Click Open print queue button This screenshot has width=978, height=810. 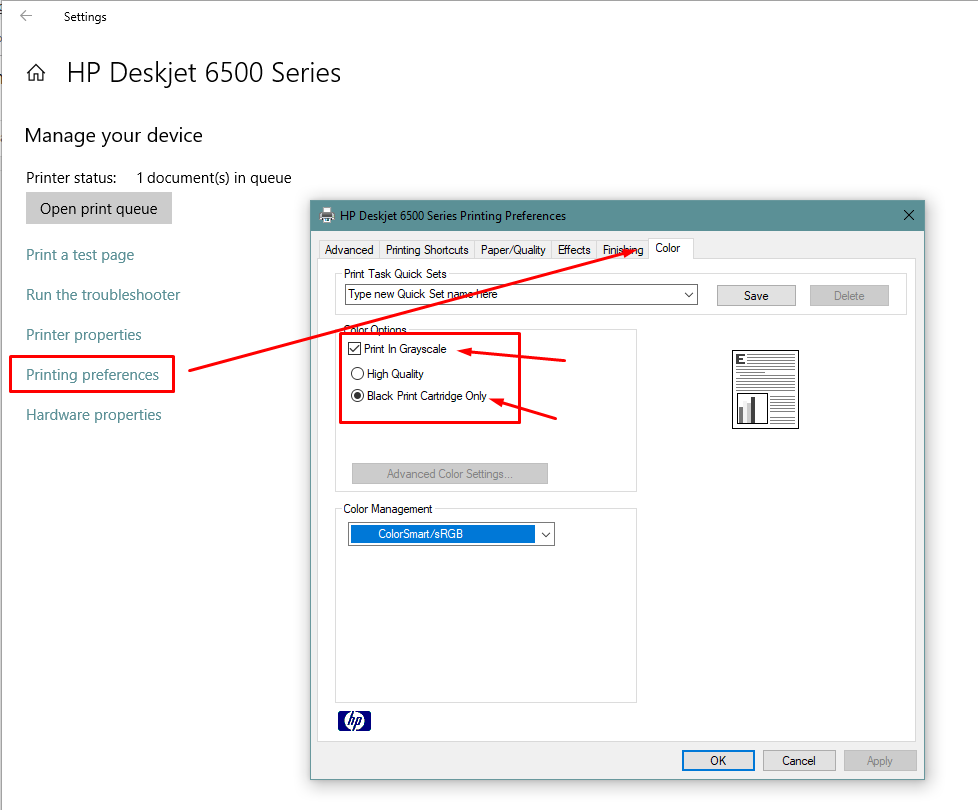[x=99, y=208]
